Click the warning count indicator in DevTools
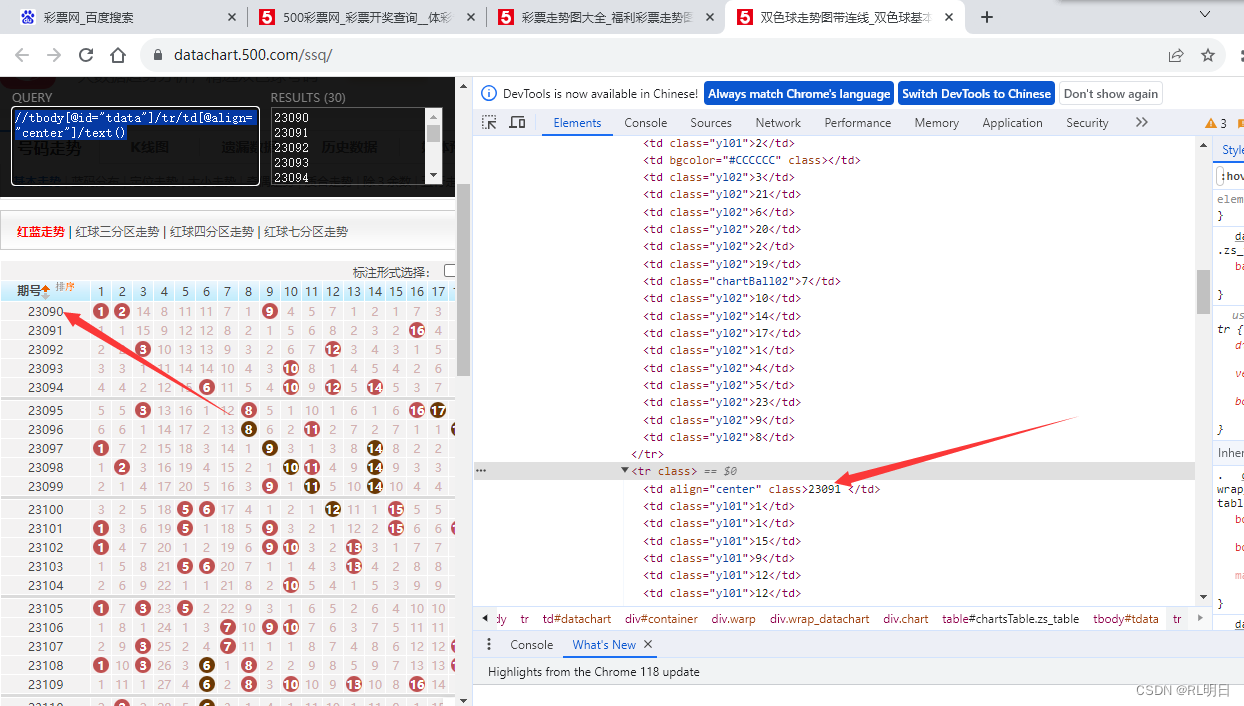The width and height of the screenshot is (1244, 706). click(1216, 123)
